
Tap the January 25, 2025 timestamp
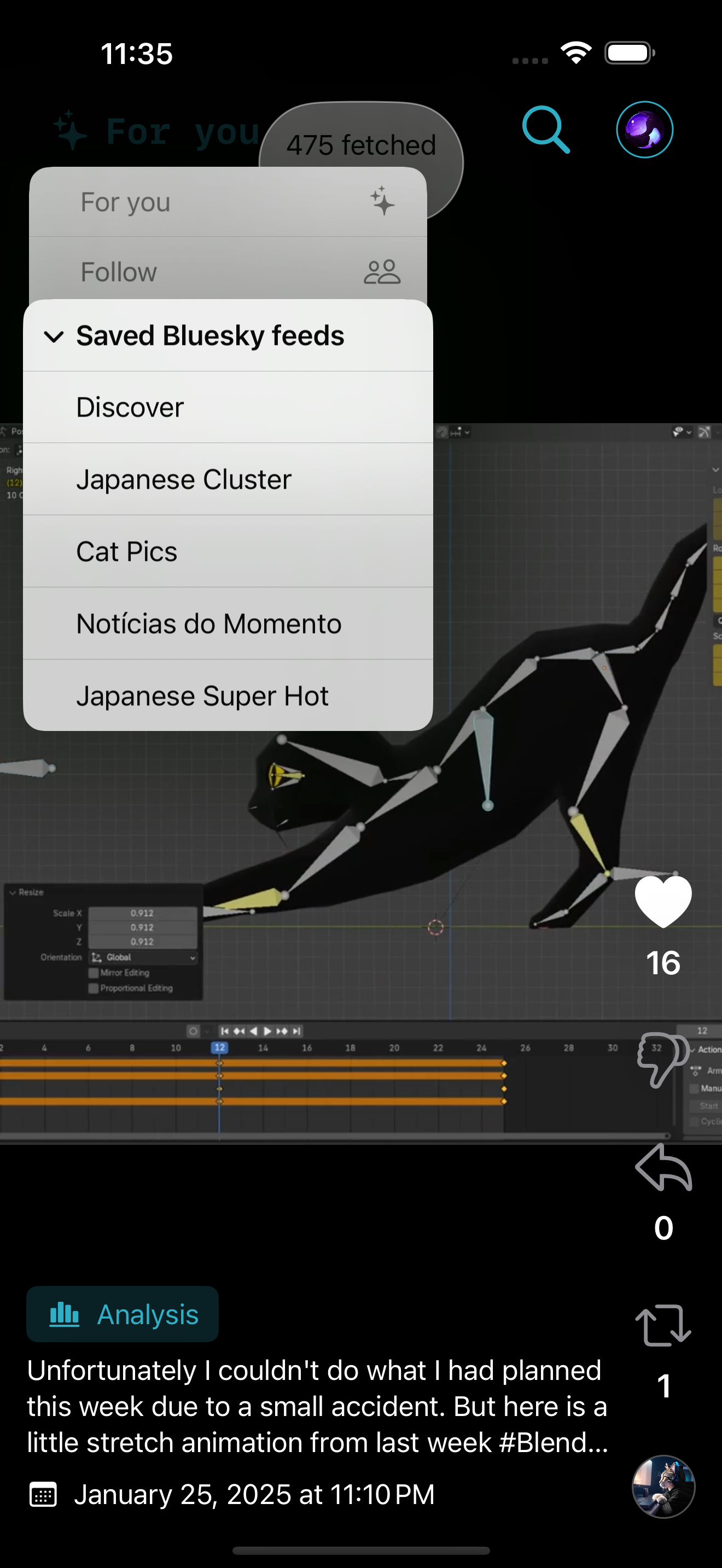[x=254, y=1494]
